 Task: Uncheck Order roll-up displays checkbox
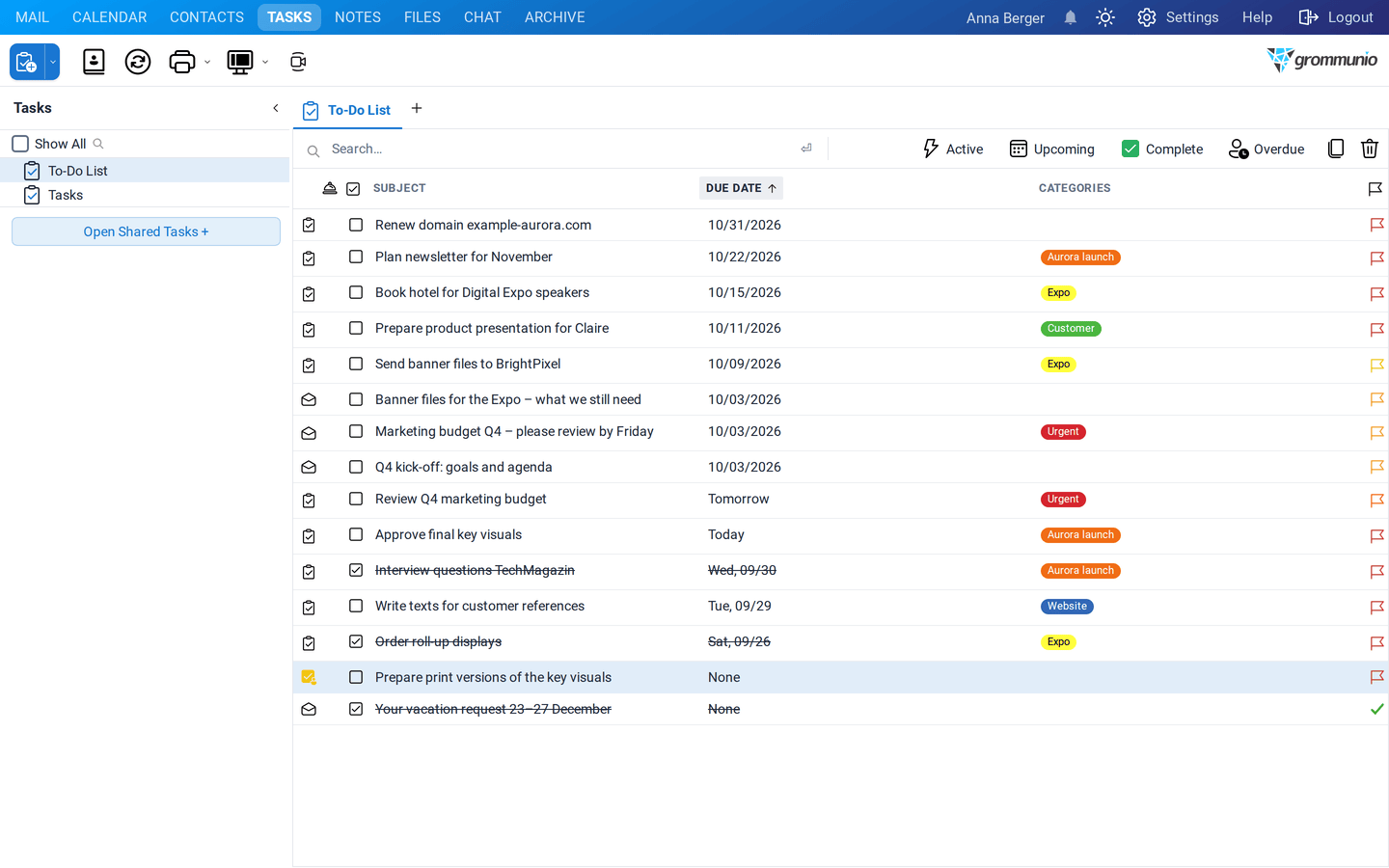point(356,641)
